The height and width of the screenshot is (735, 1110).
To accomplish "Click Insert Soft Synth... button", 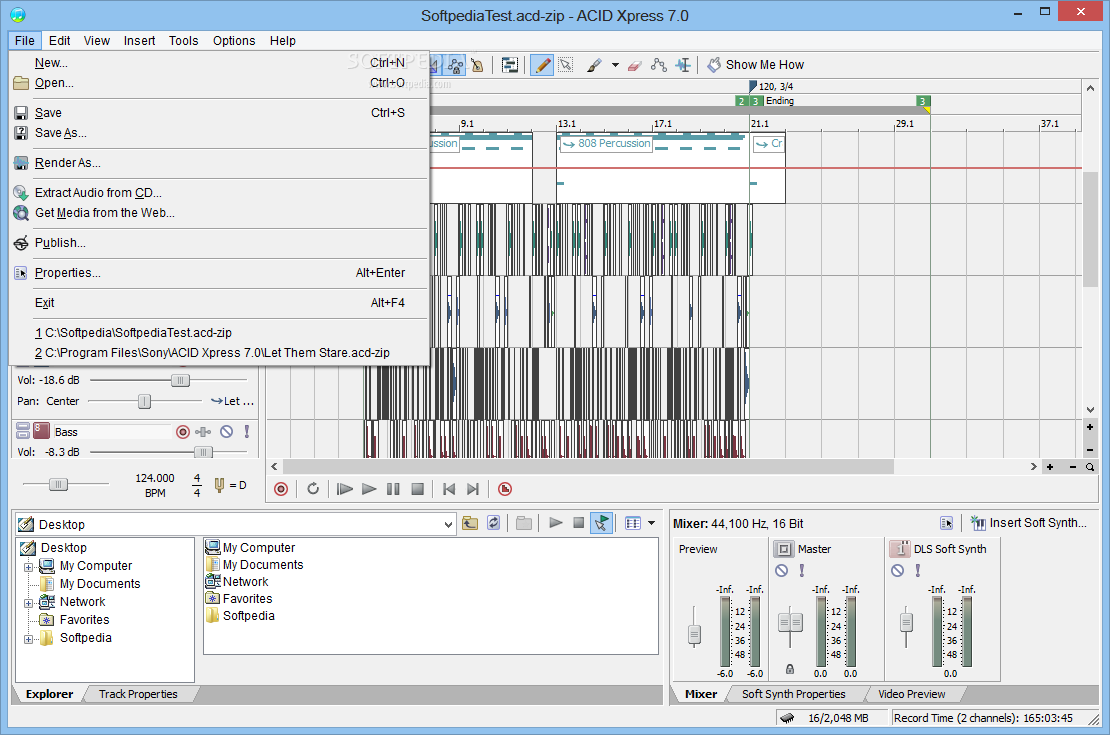I will point(1029,523).
